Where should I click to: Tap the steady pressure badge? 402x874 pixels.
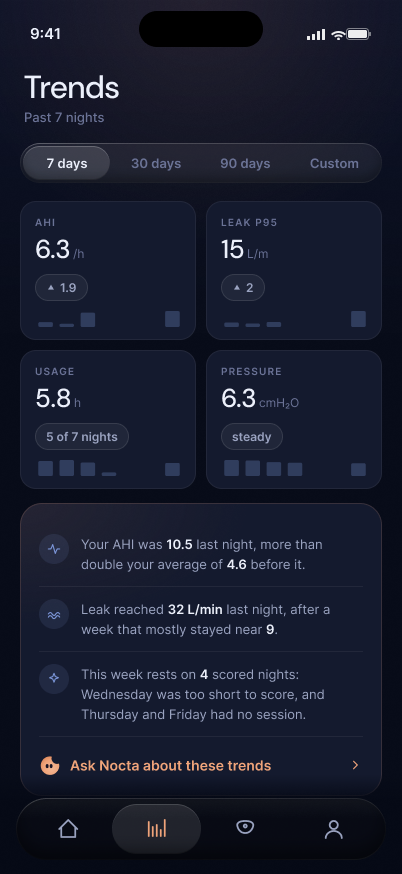[251, 436]
